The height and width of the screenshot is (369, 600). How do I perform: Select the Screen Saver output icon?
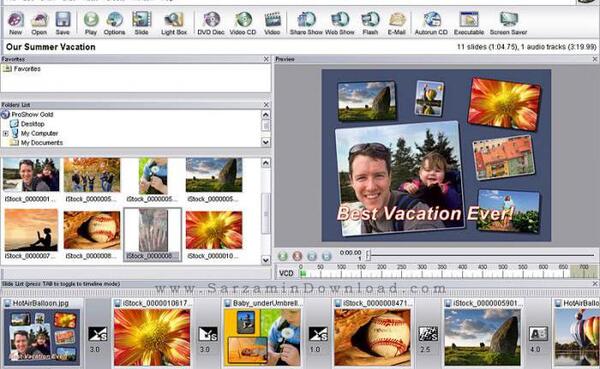coord(509,23)
